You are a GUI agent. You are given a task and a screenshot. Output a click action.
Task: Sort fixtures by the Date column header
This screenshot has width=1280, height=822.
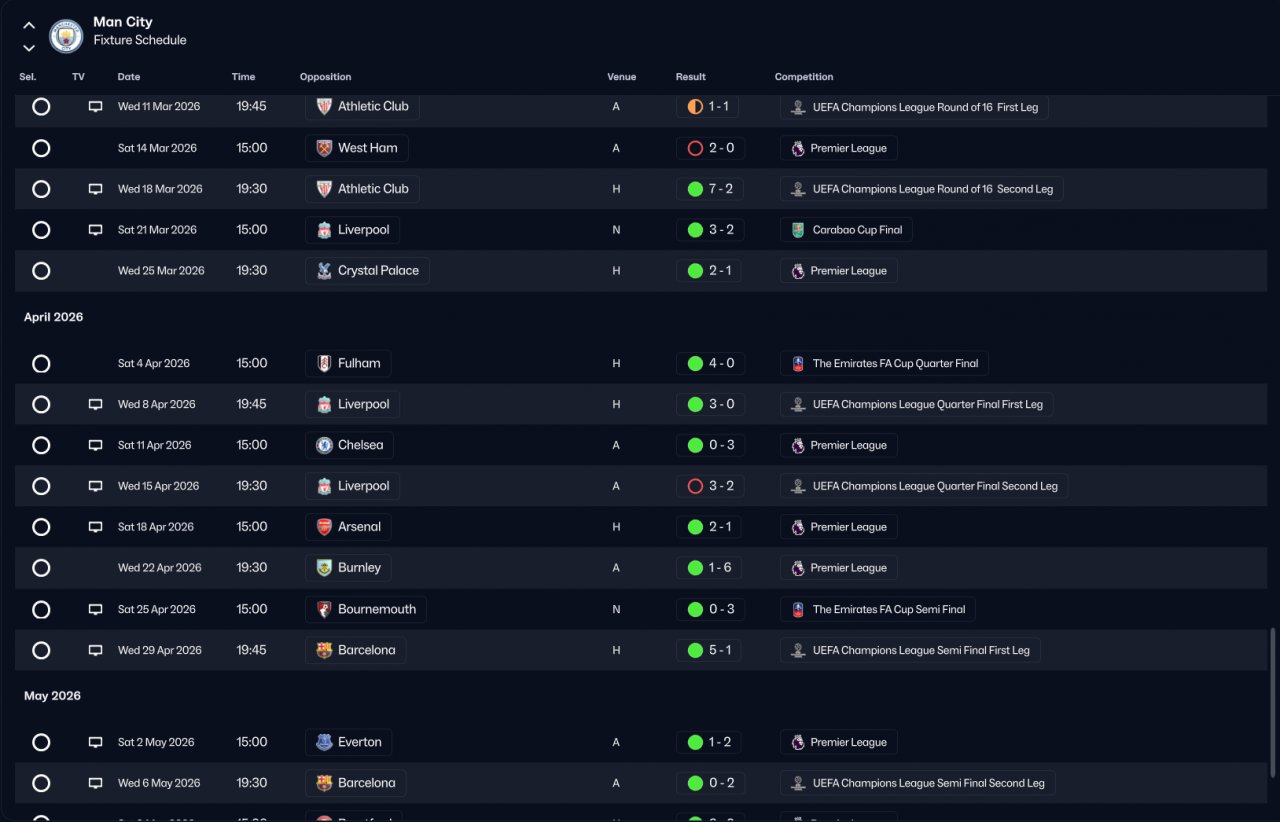pos(129,77)
